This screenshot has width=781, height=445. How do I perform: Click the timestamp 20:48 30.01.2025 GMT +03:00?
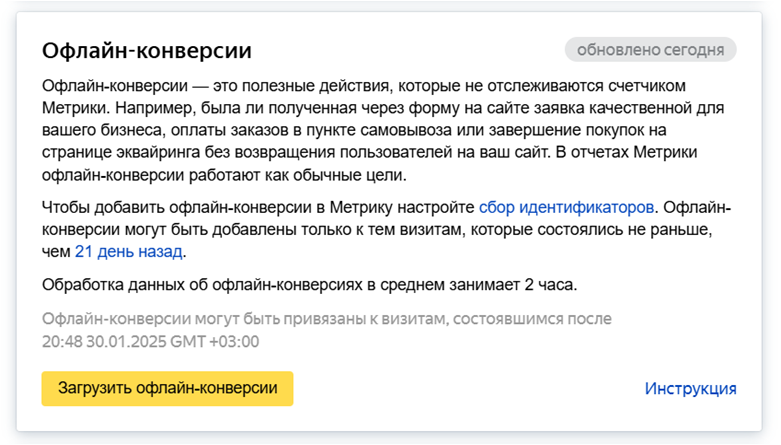150,341
